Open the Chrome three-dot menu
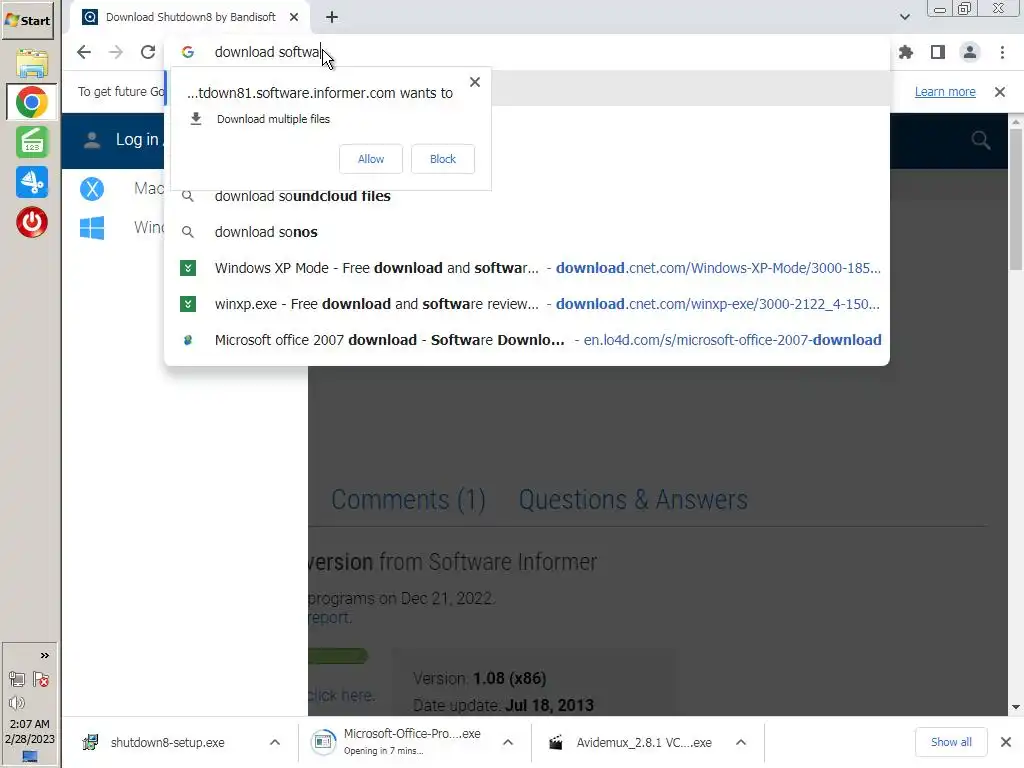1024x768 pixels. [1002, 52]
